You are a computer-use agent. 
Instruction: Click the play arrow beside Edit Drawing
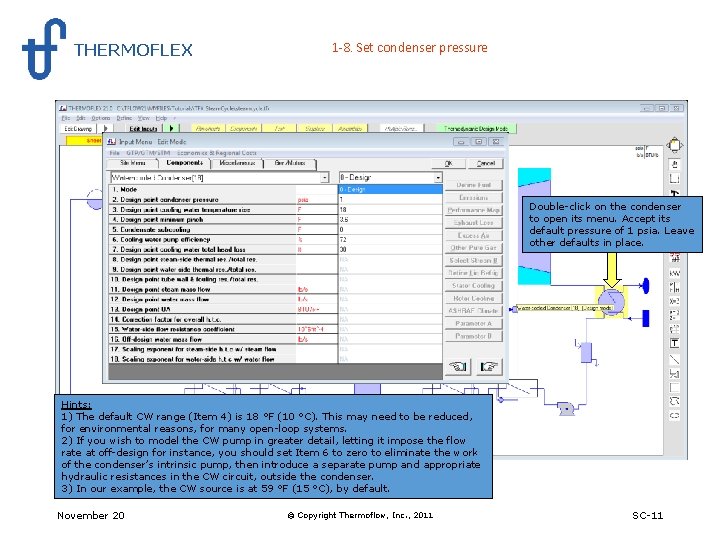click(105, 129)
